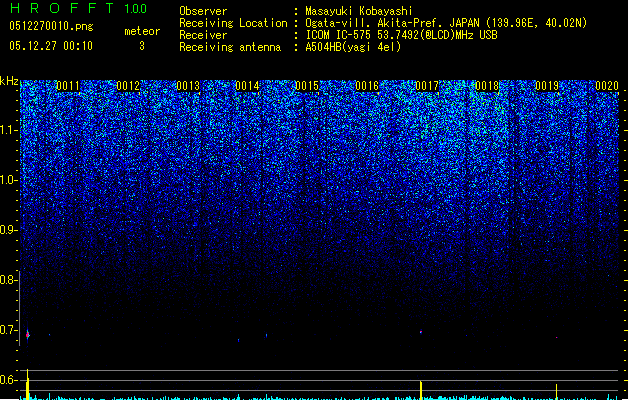629x400 pixels.
Task: Click the meteor count label
Action: point(142,31)
